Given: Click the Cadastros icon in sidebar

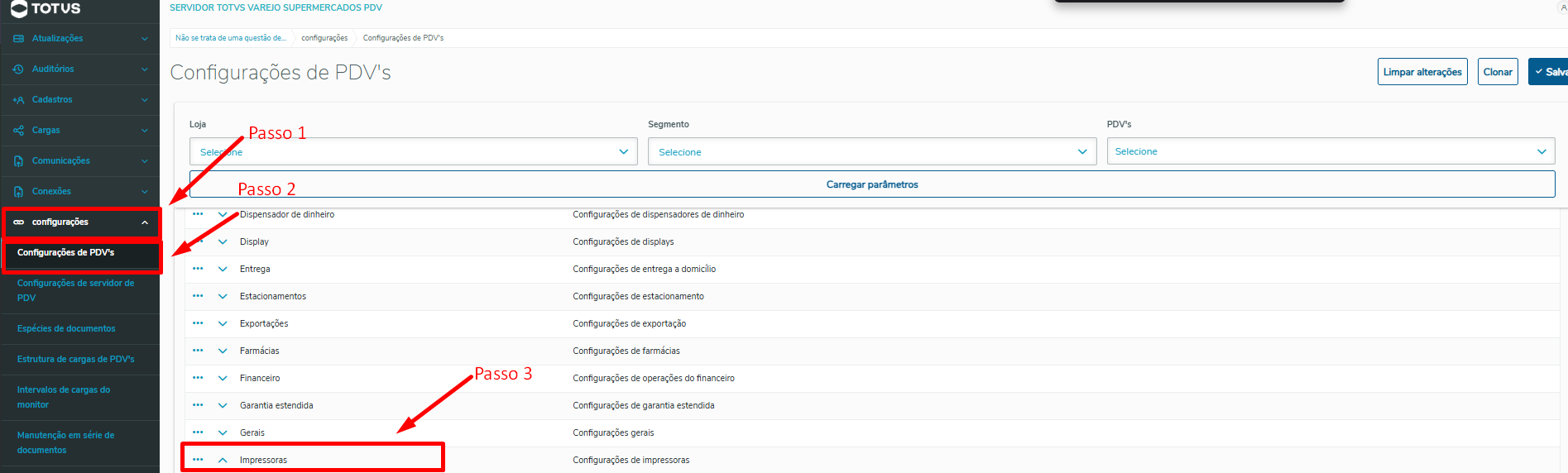Looking at the screenshot, I should 18,100.
